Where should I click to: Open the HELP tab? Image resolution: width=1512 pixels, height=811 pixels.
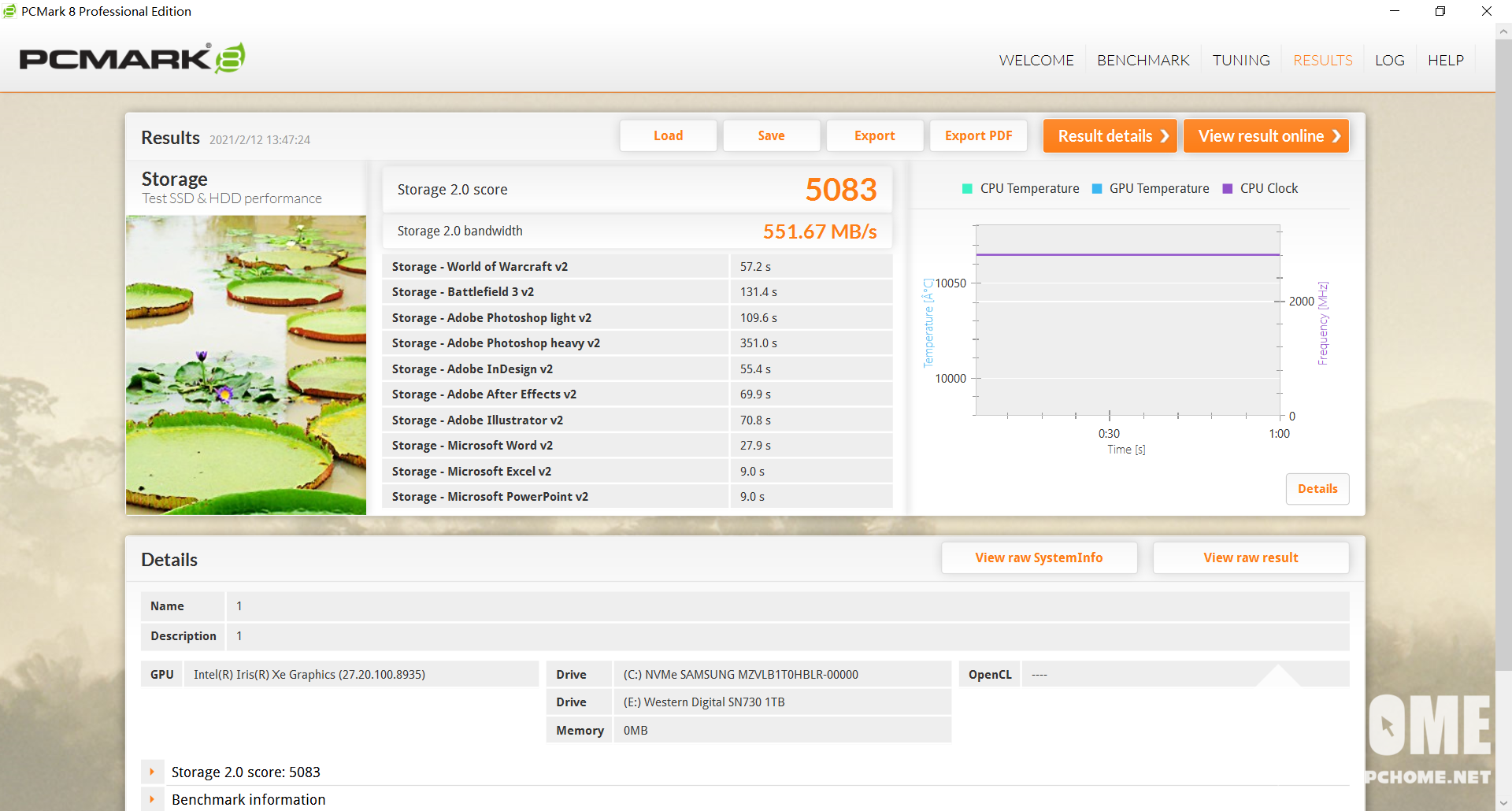(1445, 61)
